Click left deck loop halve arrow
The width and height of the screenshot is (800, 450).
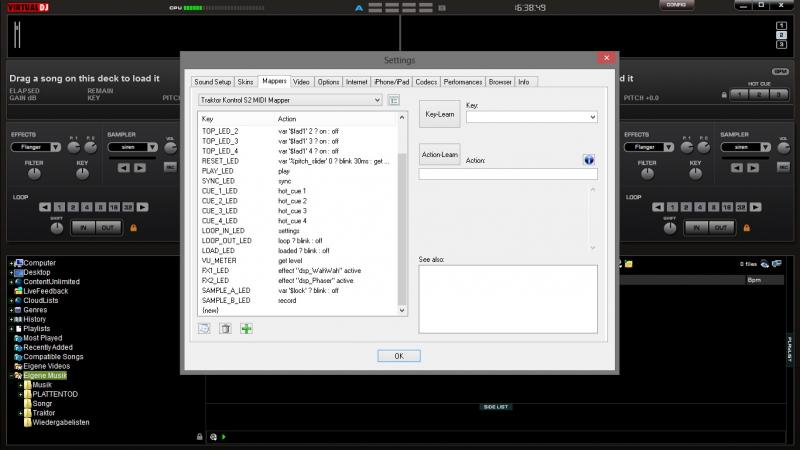point(45,207)
